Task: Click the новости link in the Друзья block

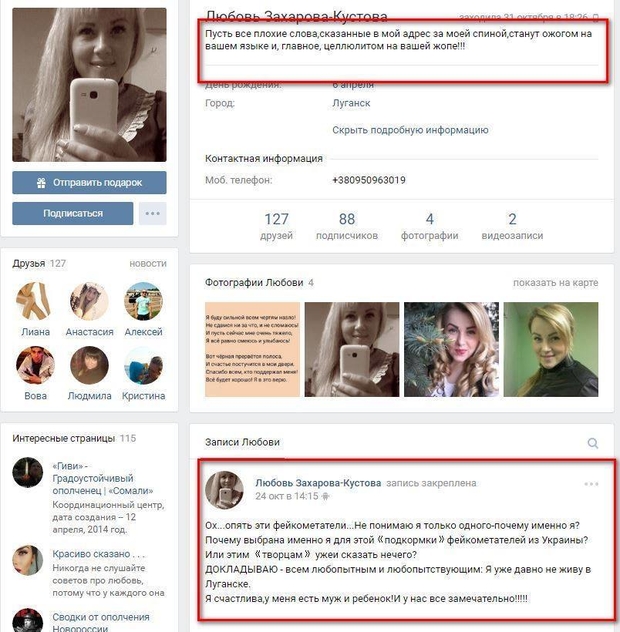Action: 148,264
